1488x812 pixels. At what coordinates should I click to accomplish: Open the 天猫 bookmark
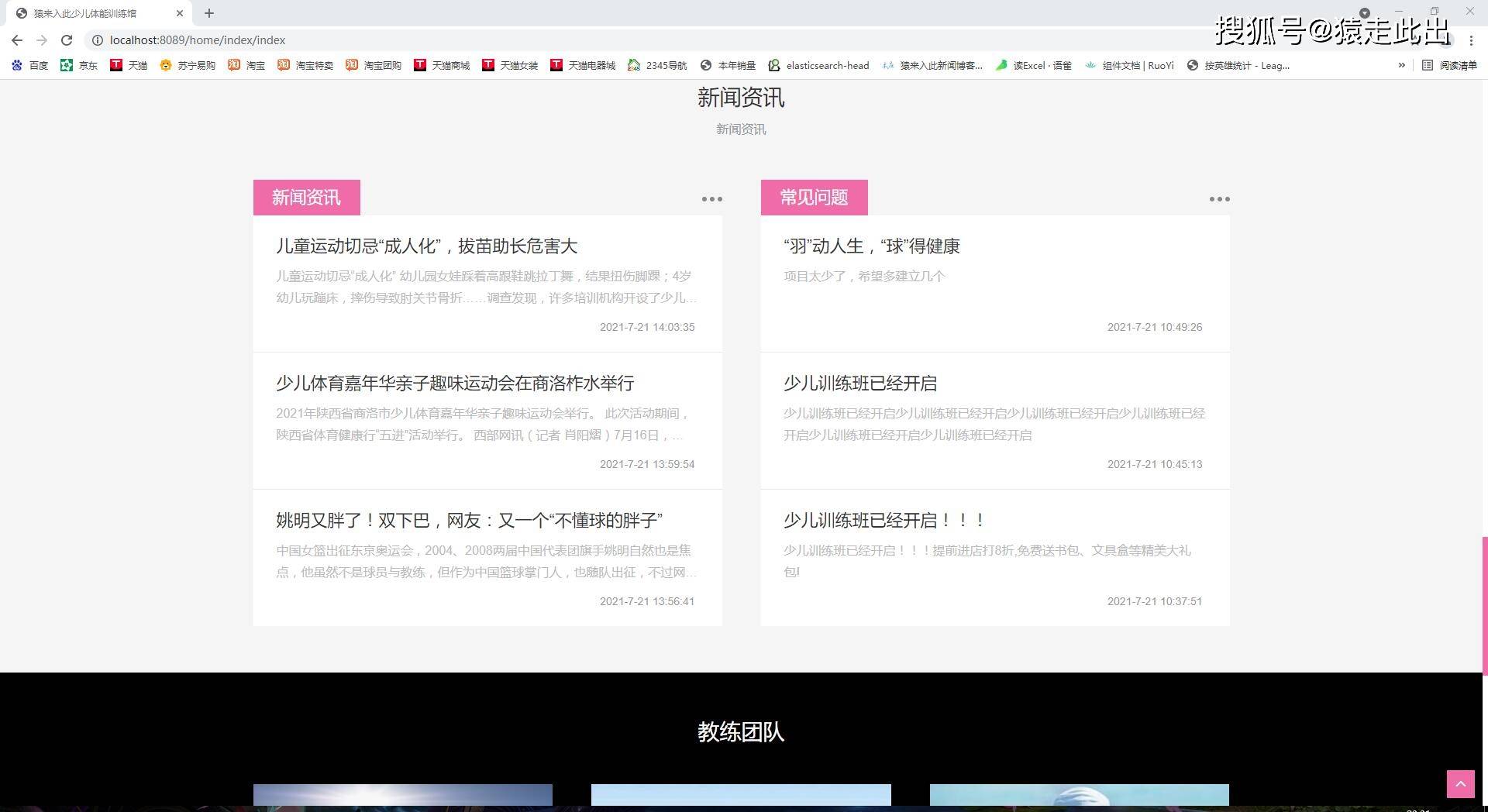pos(129,66)
